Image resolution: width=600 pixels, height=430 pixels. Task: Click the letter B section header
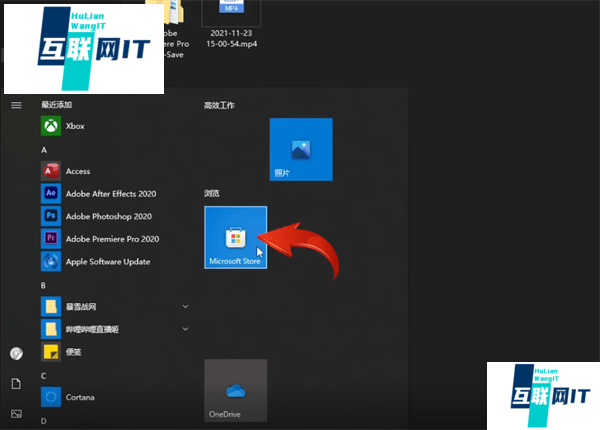[x=43, y=285]
